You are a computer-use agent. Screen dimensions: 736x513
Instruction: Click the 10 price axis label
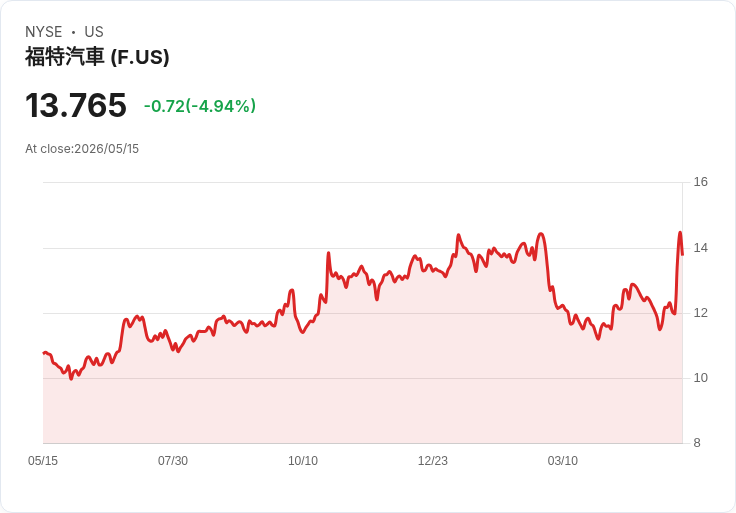(700, 378)
